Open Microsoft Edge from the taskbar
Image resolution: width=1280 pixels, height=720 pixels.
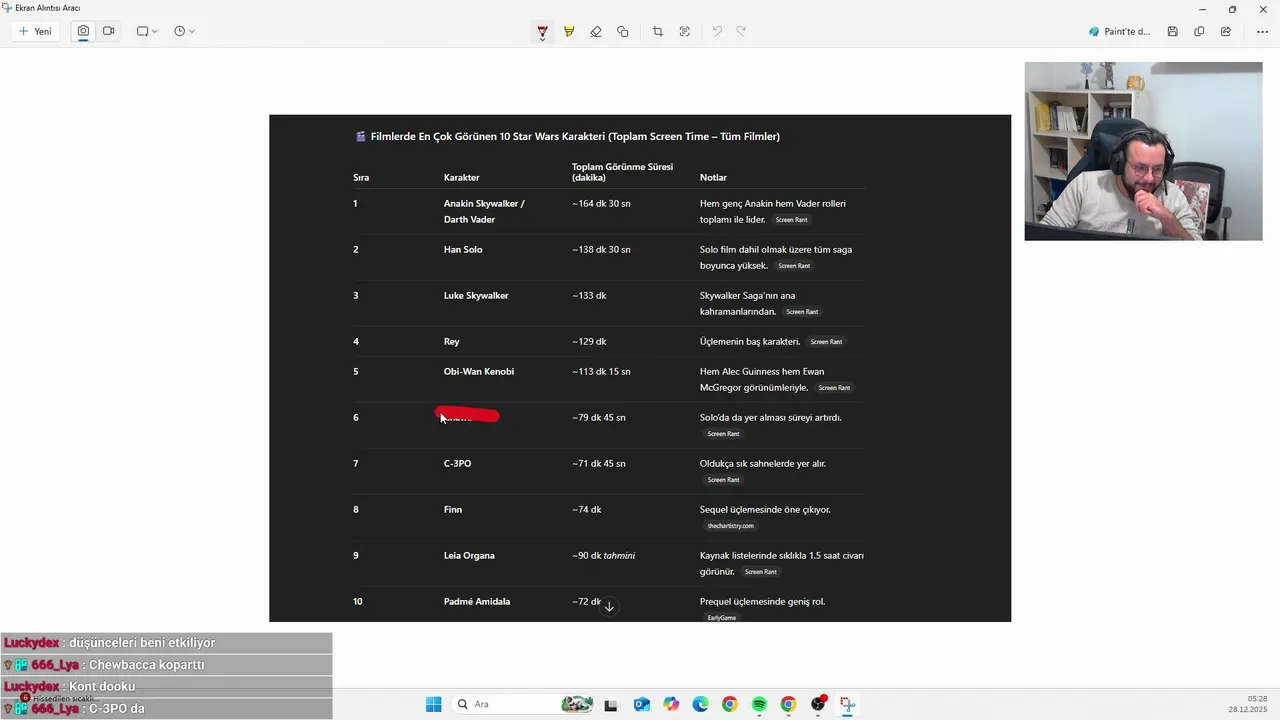700,704
